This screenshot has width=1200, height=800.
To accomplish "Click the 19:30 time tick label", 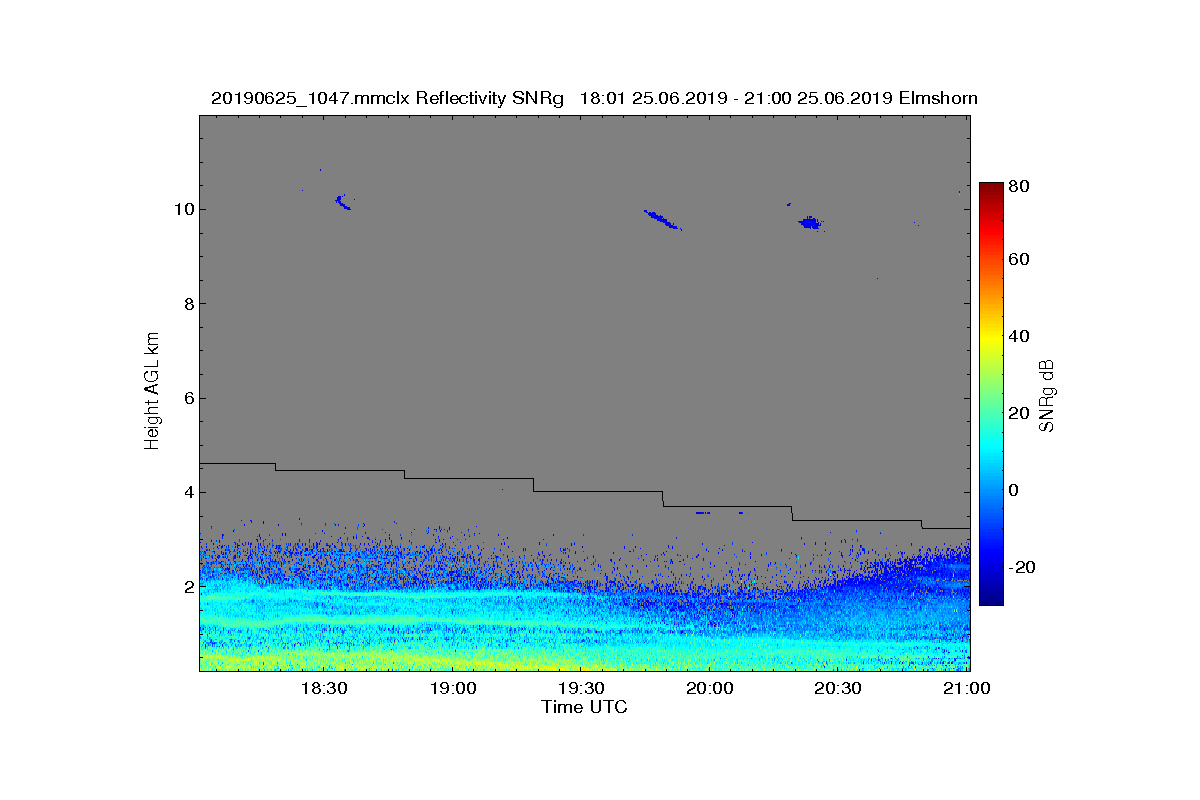I will coord(582,688).
